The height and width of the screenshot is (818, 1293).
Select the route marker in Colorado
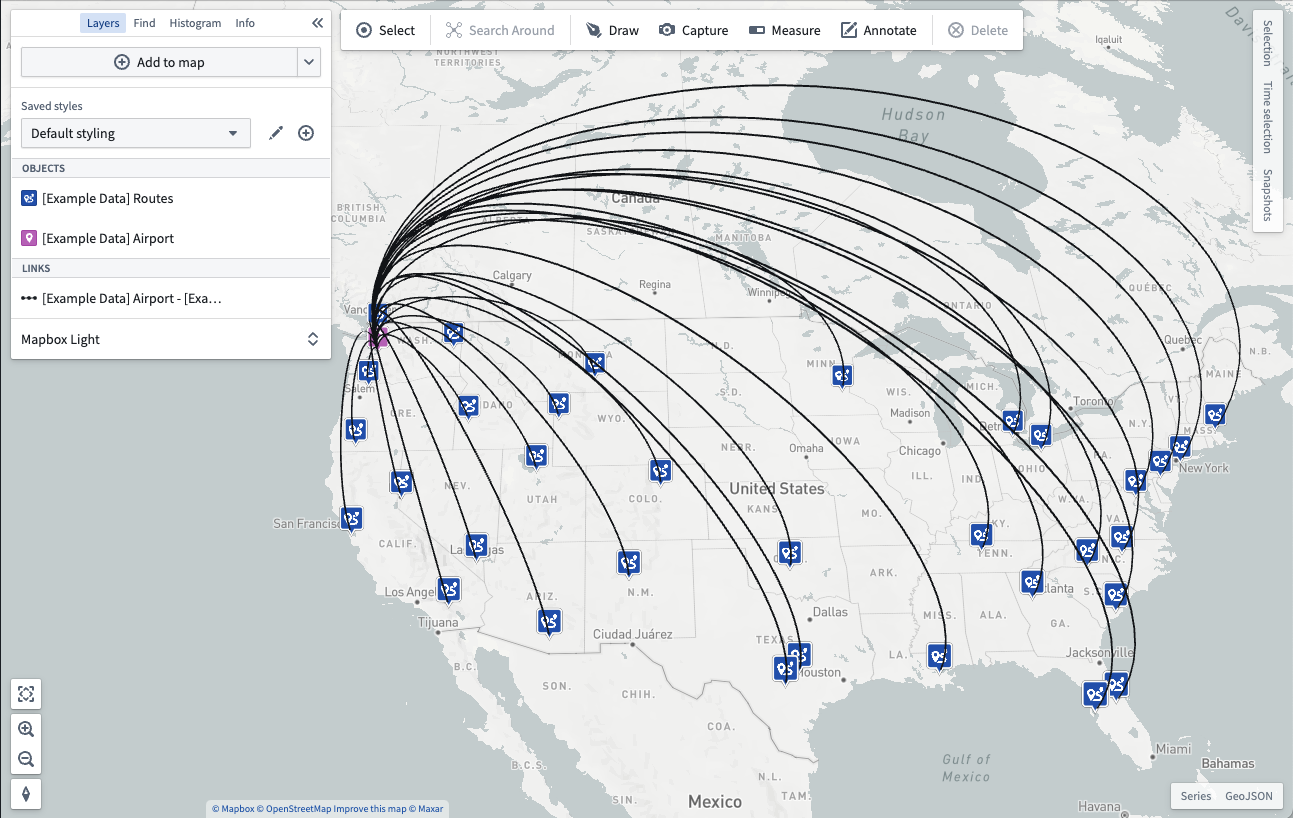(x=660, y=471)
